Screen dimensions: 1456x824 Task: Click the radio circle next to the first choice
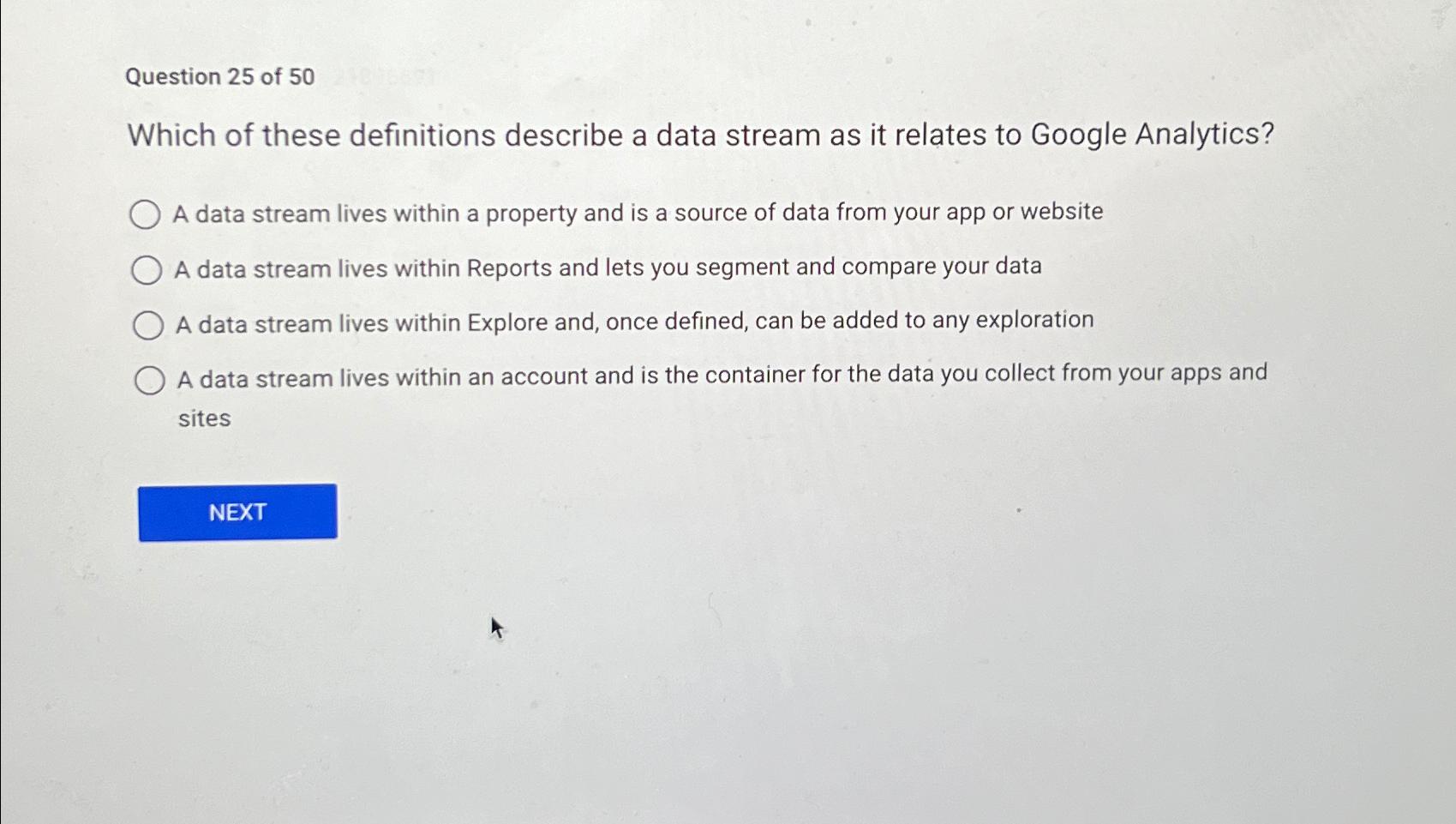point(147,214)
